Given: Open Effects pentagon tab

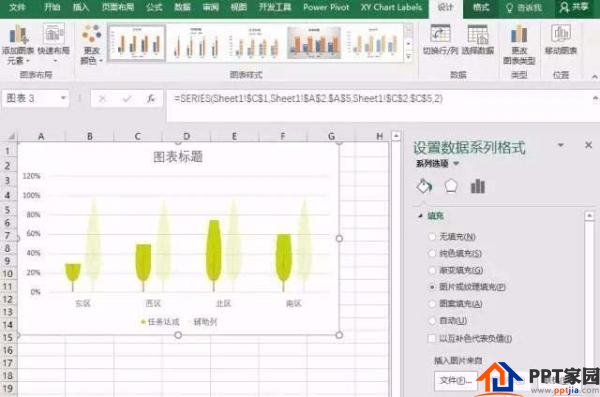Looking at the screenshot, I should 451,186.
